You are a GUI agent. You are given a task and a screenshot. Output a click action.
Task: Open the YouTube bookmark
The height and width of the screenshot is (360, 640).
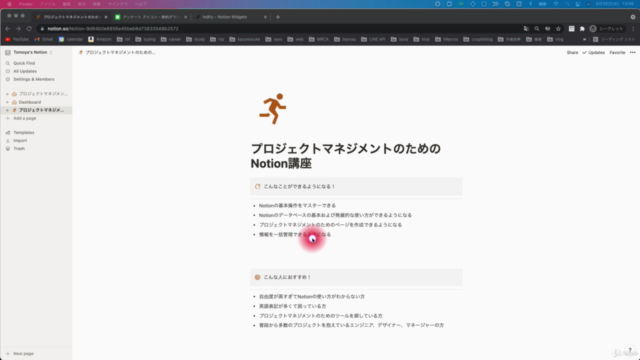(x=17, y=39)
